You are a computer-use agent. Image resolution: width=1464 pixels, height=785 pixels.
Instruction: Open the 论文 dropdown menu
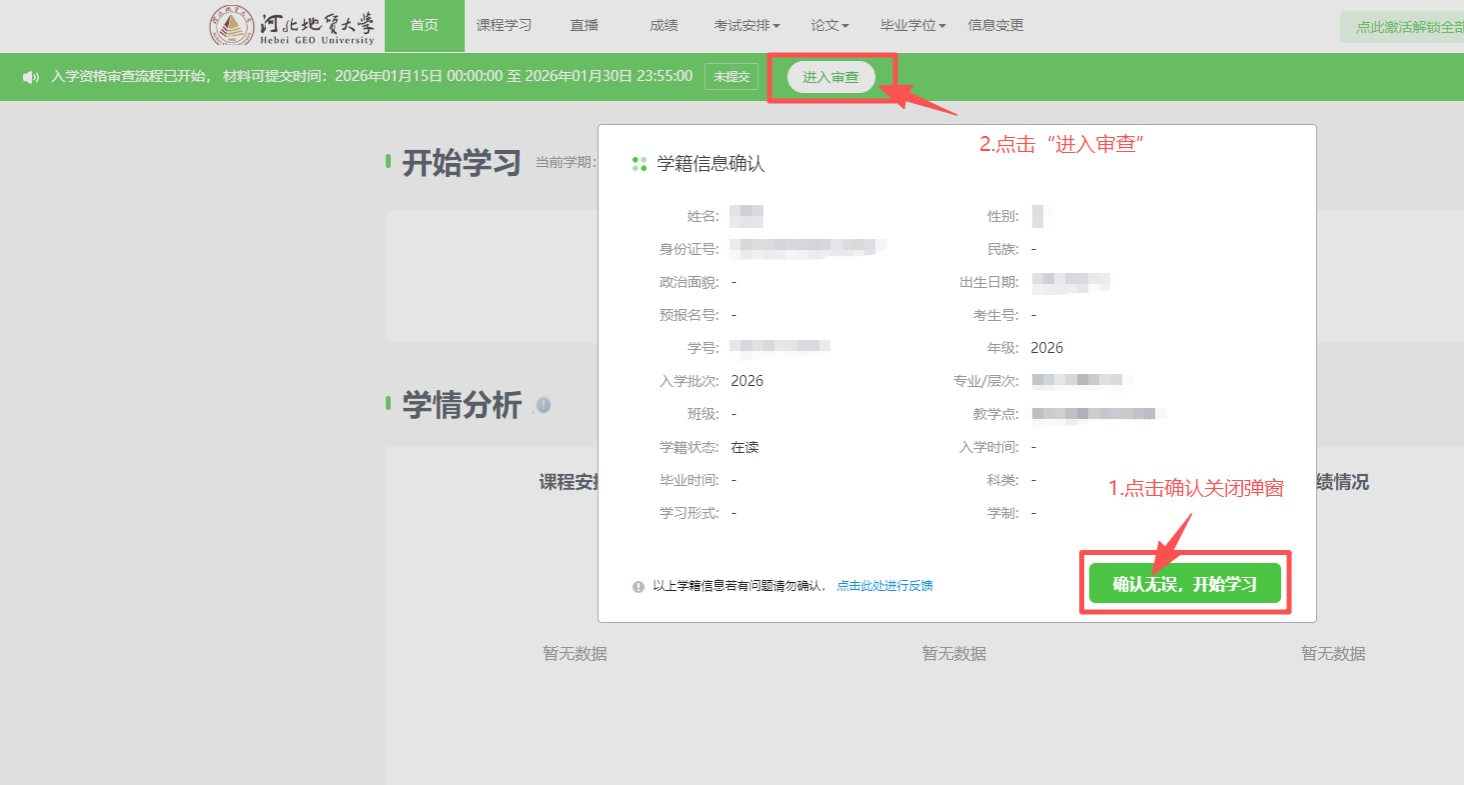tap(829, 26)
